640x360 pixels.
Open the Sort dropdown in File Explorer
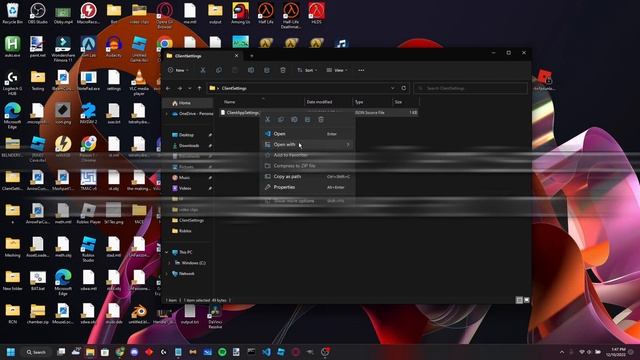coord(307,70)
